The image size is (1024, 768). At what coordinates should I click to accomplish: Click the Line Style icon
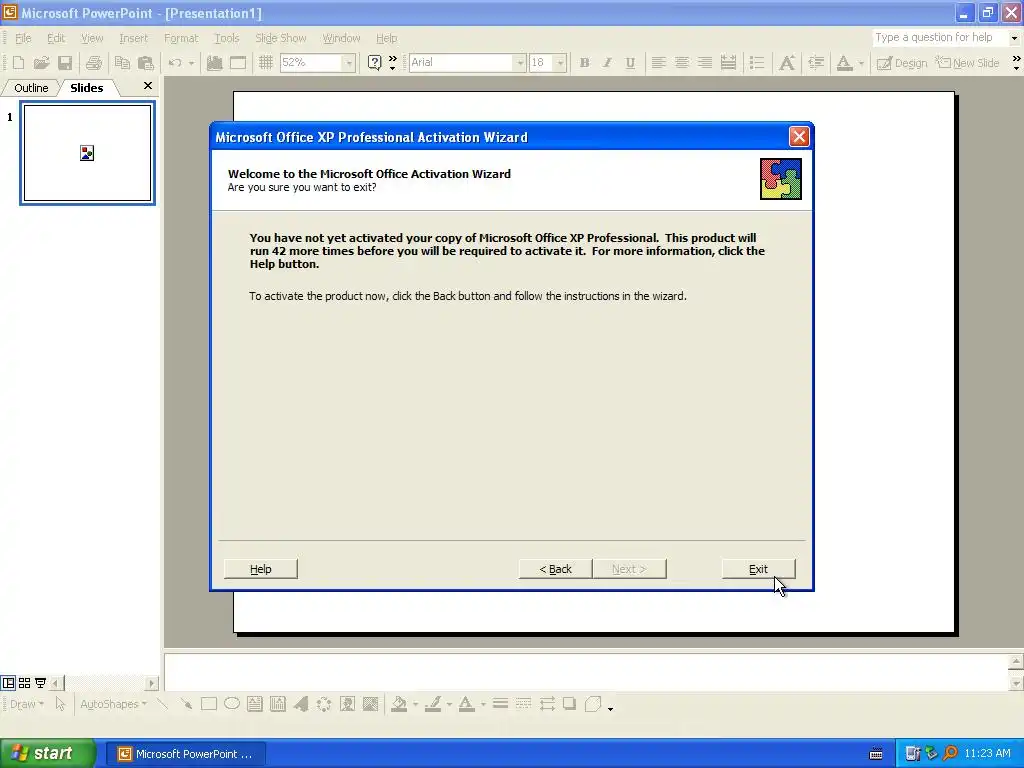500,704
